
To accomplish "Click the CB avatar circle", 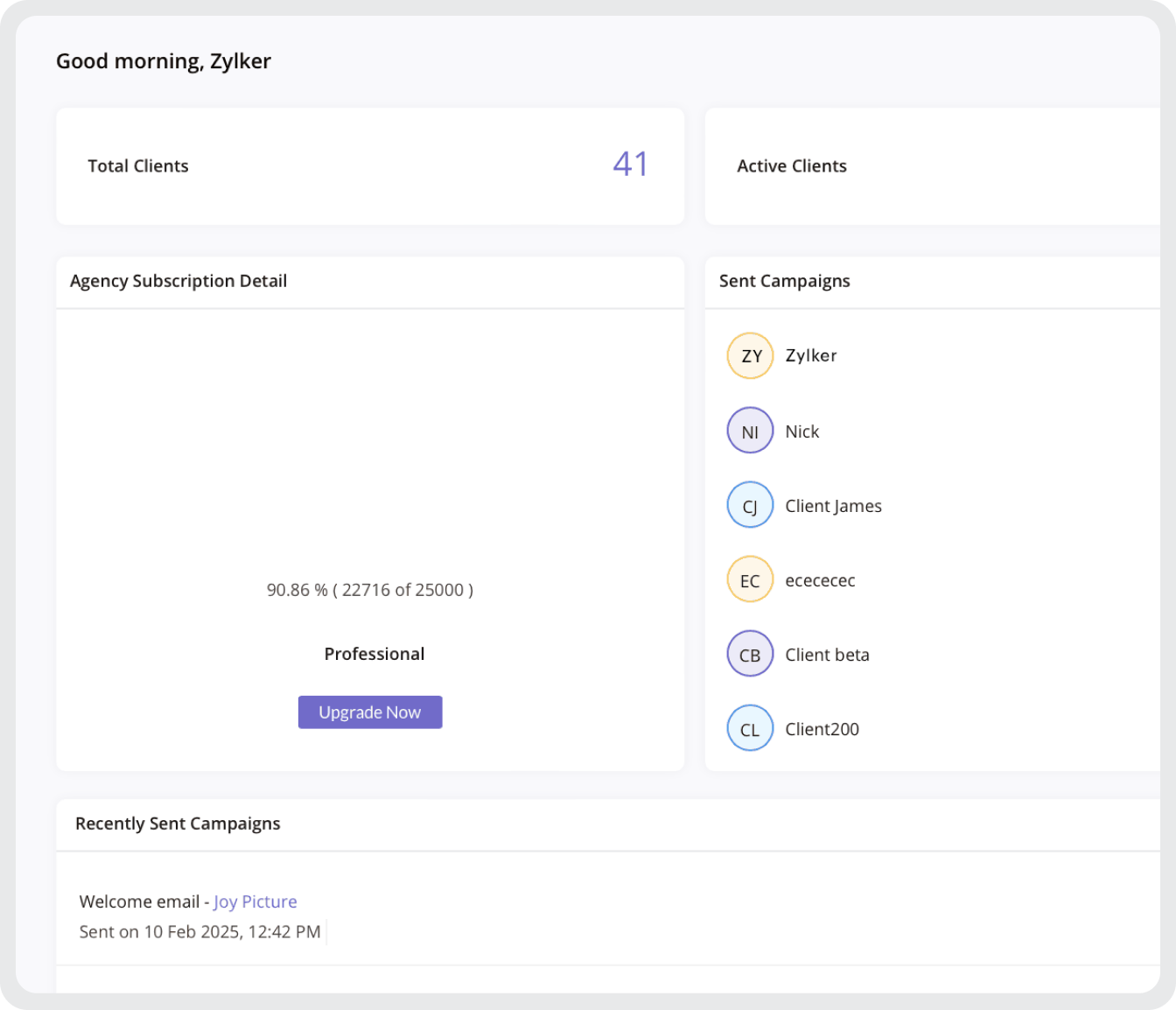I will click(750, 654).
